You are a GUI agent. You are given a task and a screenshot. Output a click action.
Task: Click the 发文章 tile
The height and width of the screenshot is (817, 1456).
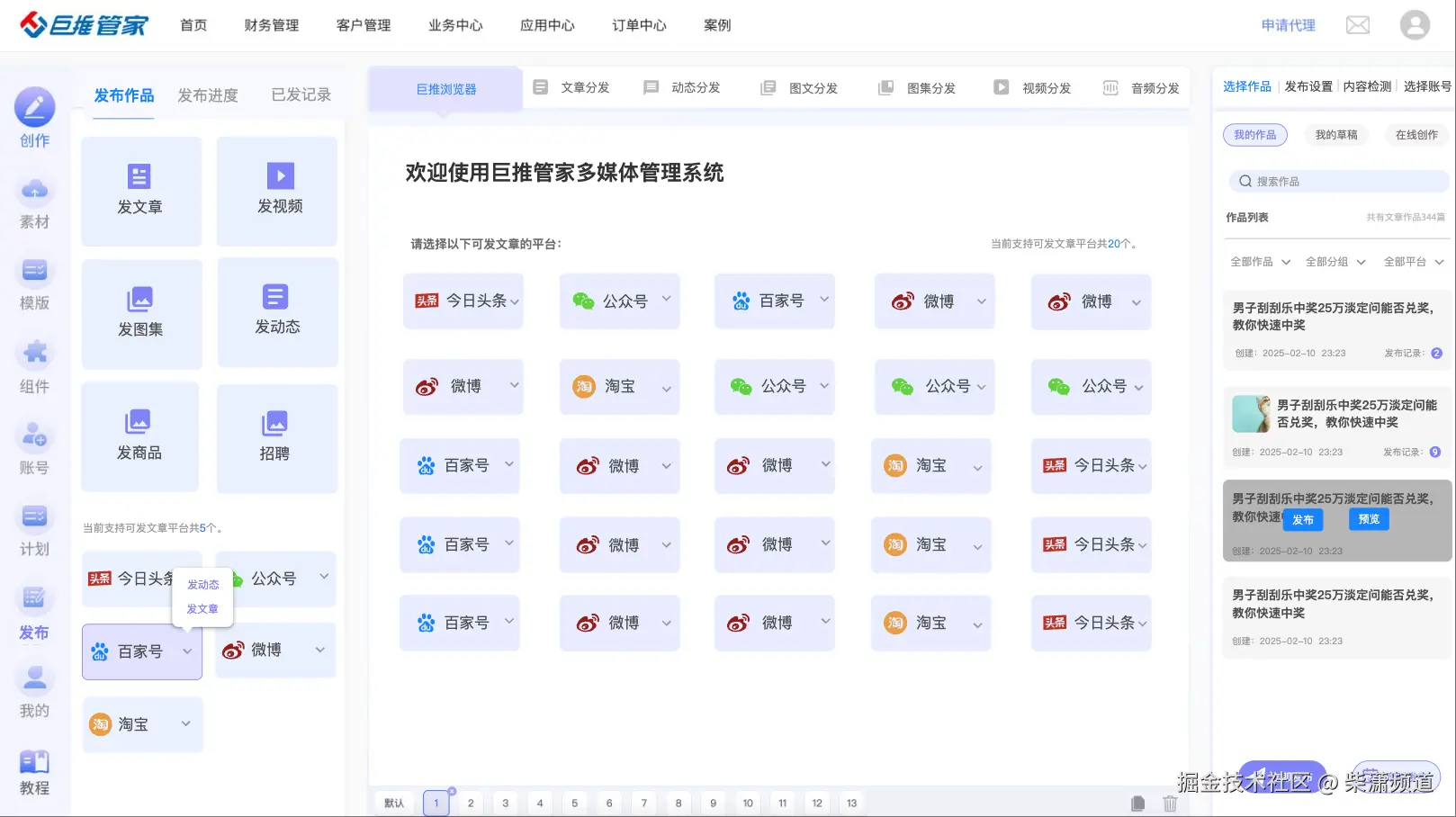coord(141,191)
